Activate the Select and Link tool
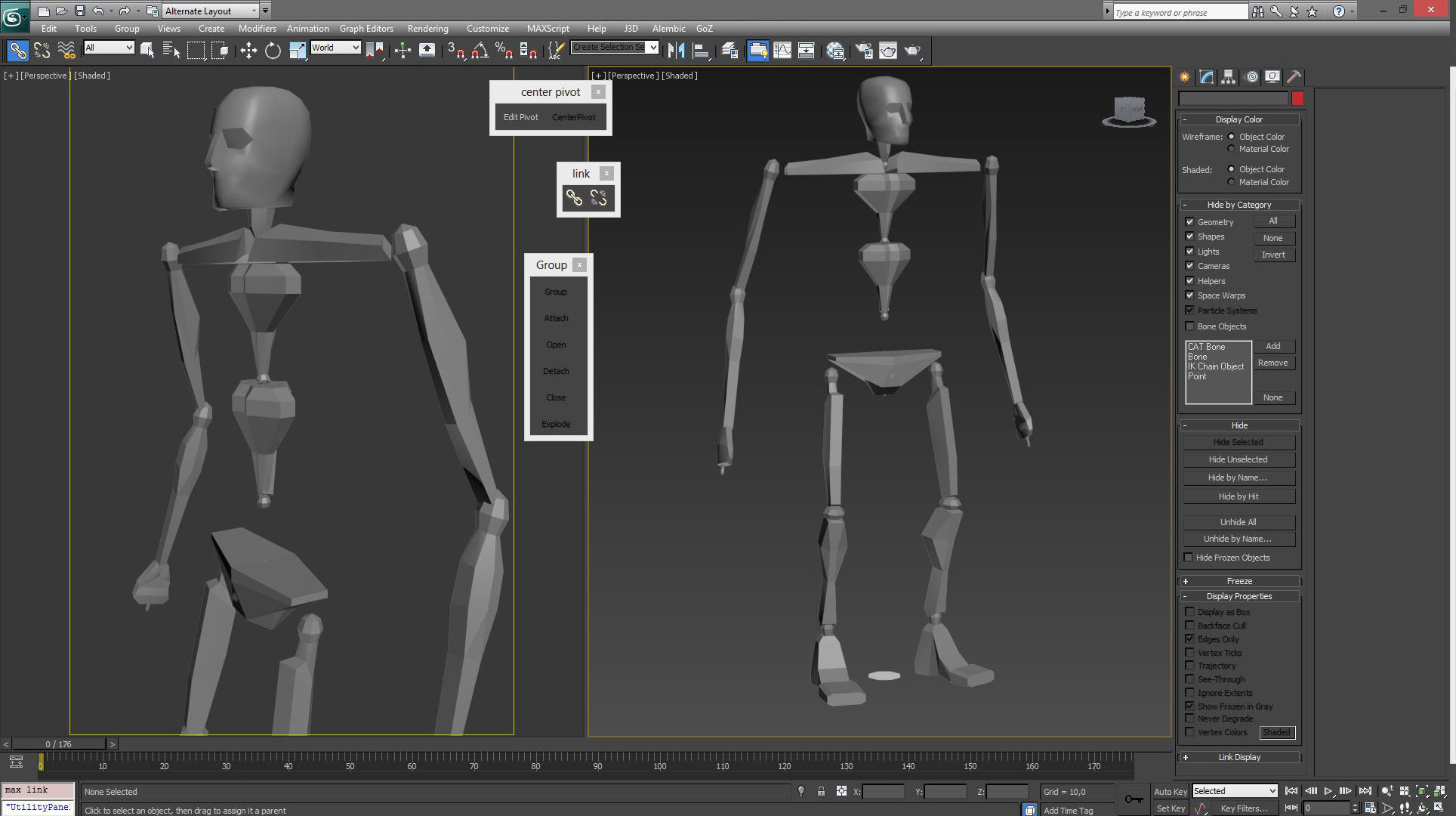This screenshot has height=816, width=1456. tap(17, 51)
